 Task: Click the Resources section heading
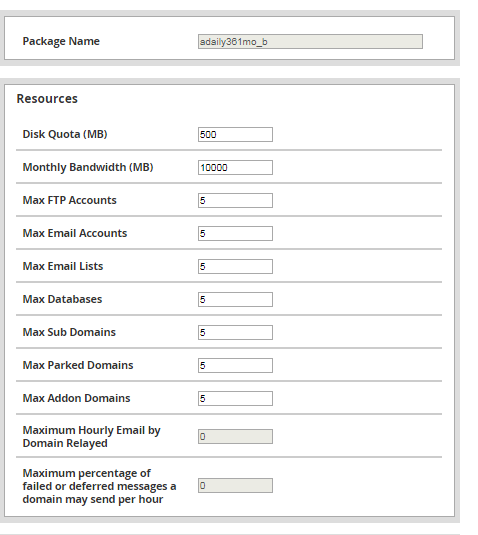click(47, 99)
